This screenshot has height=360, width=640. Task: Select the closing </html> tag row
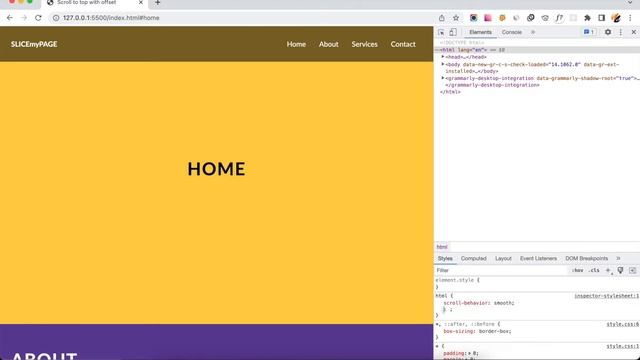pos(450,92)
